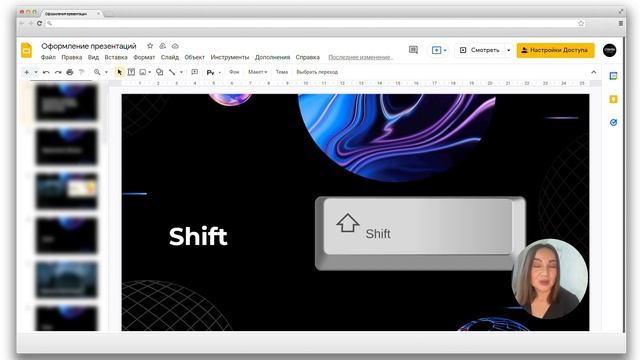Choose the select cursor tool
Screen dimensions: 640x360
coord(120,72)
